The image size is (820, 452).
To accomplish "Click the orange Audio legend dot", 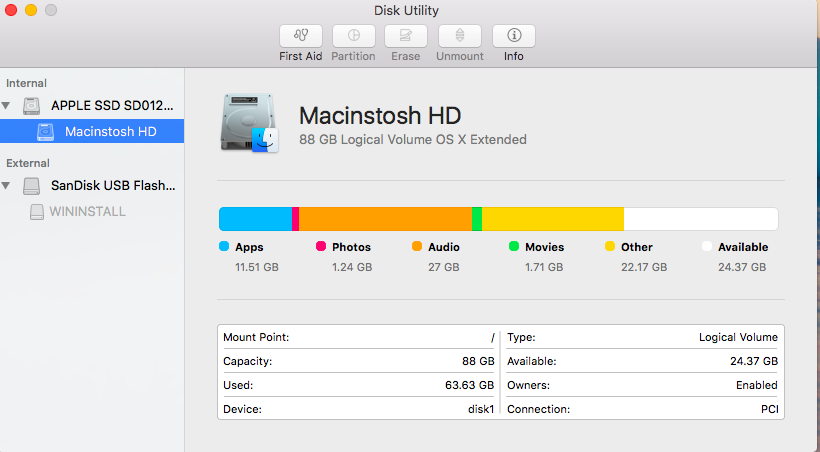I will [417, 246].
